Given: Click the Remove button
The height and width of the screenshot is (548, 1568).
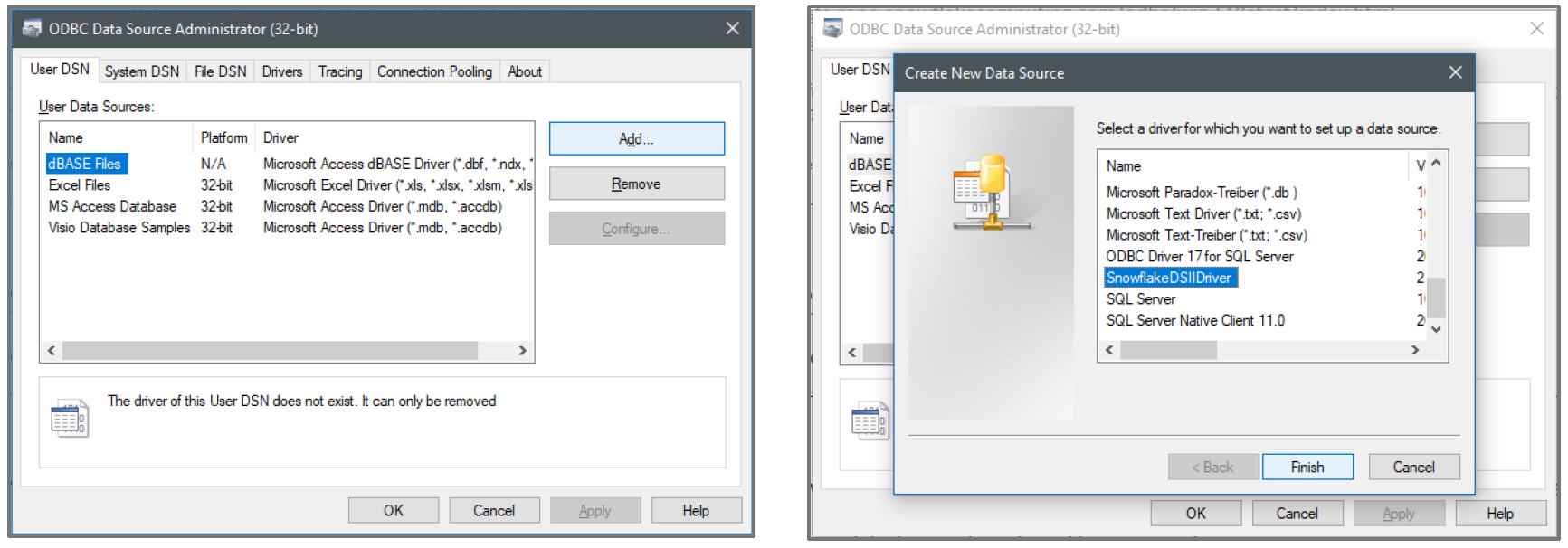Looking at the screenshot, I should click(x=636, y=184).
